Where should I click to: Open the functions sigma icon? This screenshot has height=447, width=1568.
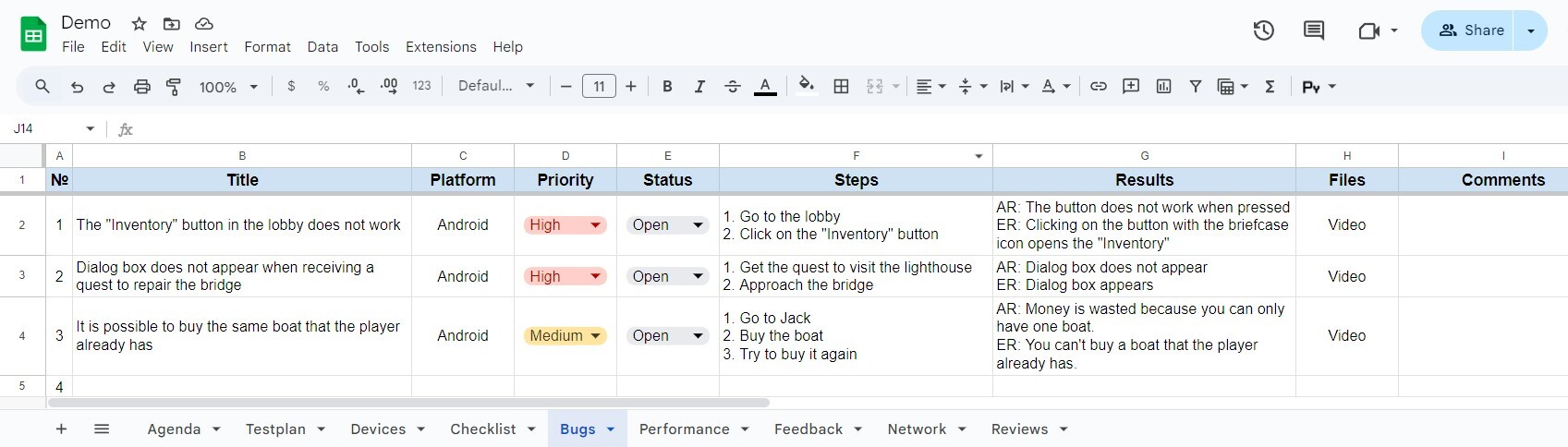(1270, 87)
